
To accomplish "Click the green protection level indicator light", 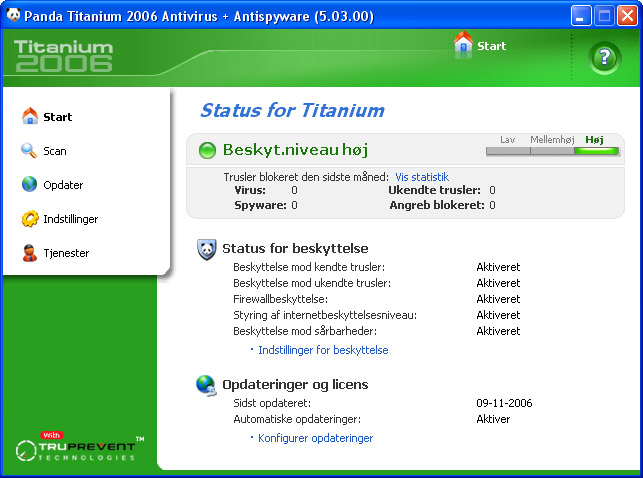I will point(207,151).
